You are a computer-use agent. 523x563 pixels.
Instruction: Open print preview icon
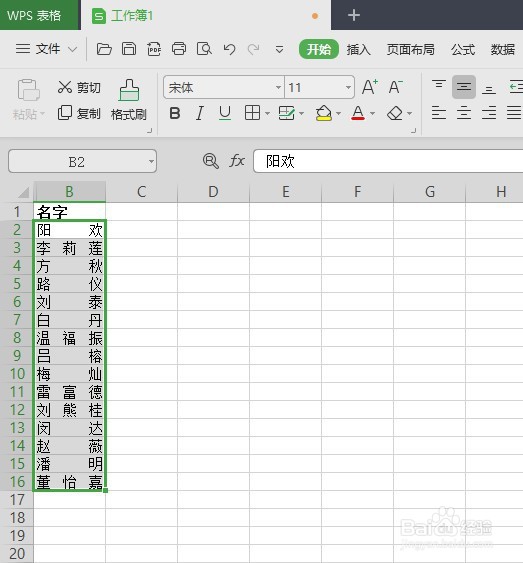click(x=204, y=49)
